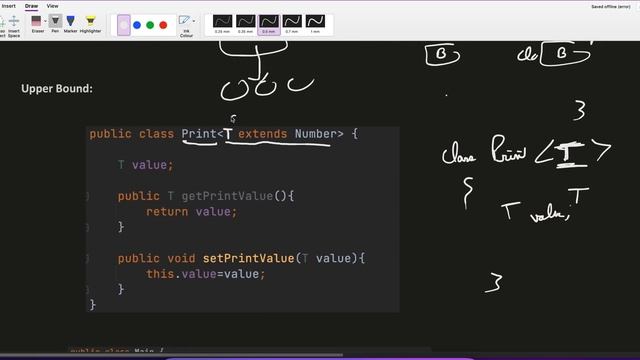The width and height of the screenshot is (640, 360).
Task: Click the extends keyword in code
Action: pyautogui.click(x=263, y=134)
